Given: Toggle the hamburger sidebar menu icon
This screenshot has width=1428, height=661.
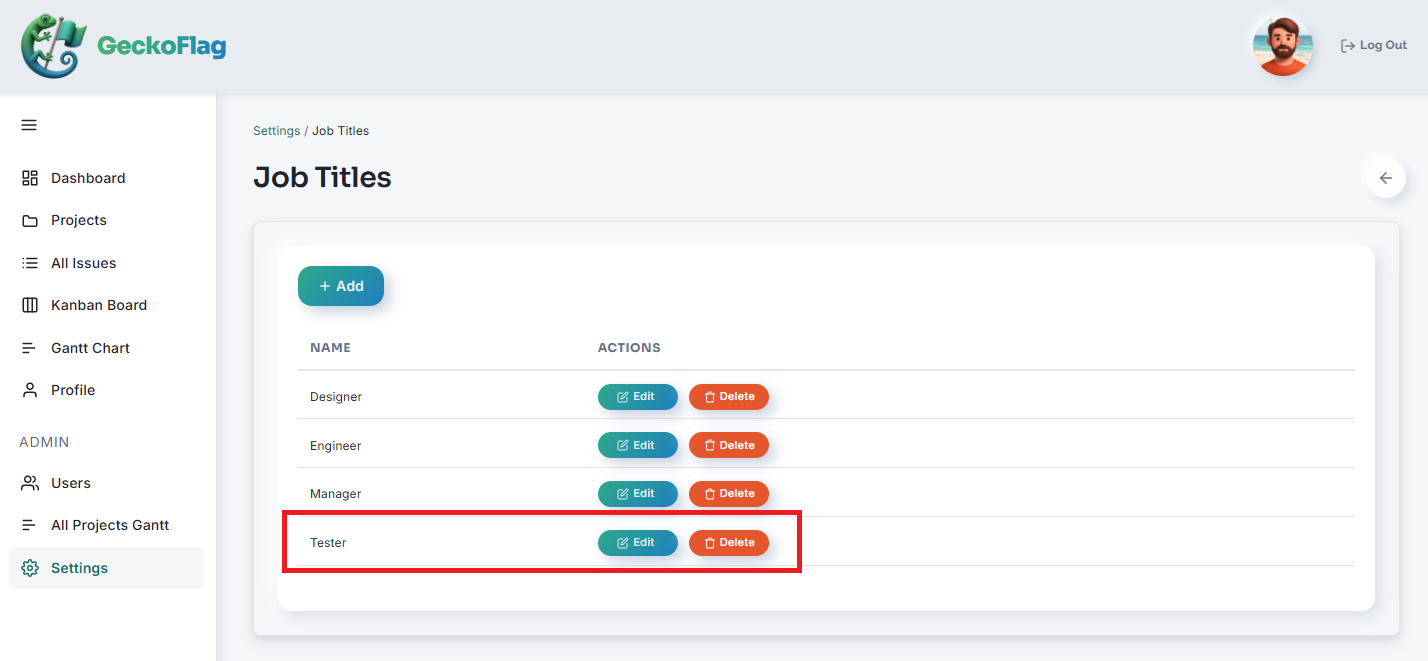Looking at the screenshot, I should pyautogui.click(x=29, y=125).
